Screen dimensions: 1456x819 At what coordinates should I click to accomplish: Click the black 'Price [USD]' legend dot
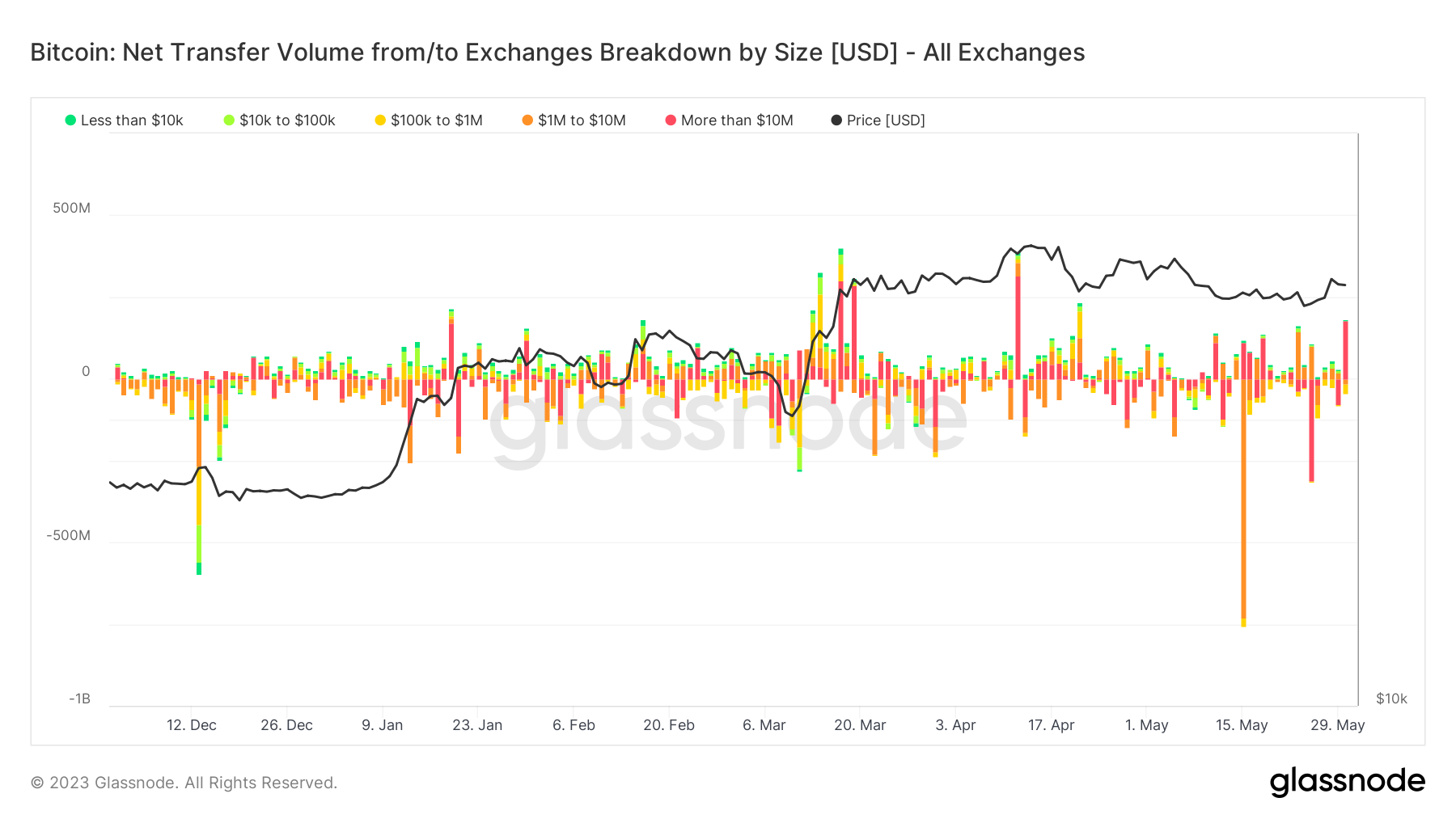pos(836,120)
